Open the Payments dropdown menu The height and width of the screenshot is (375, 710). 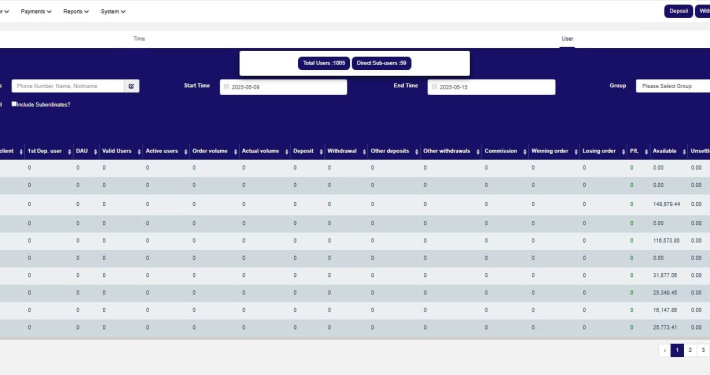(x=36, y=11)
